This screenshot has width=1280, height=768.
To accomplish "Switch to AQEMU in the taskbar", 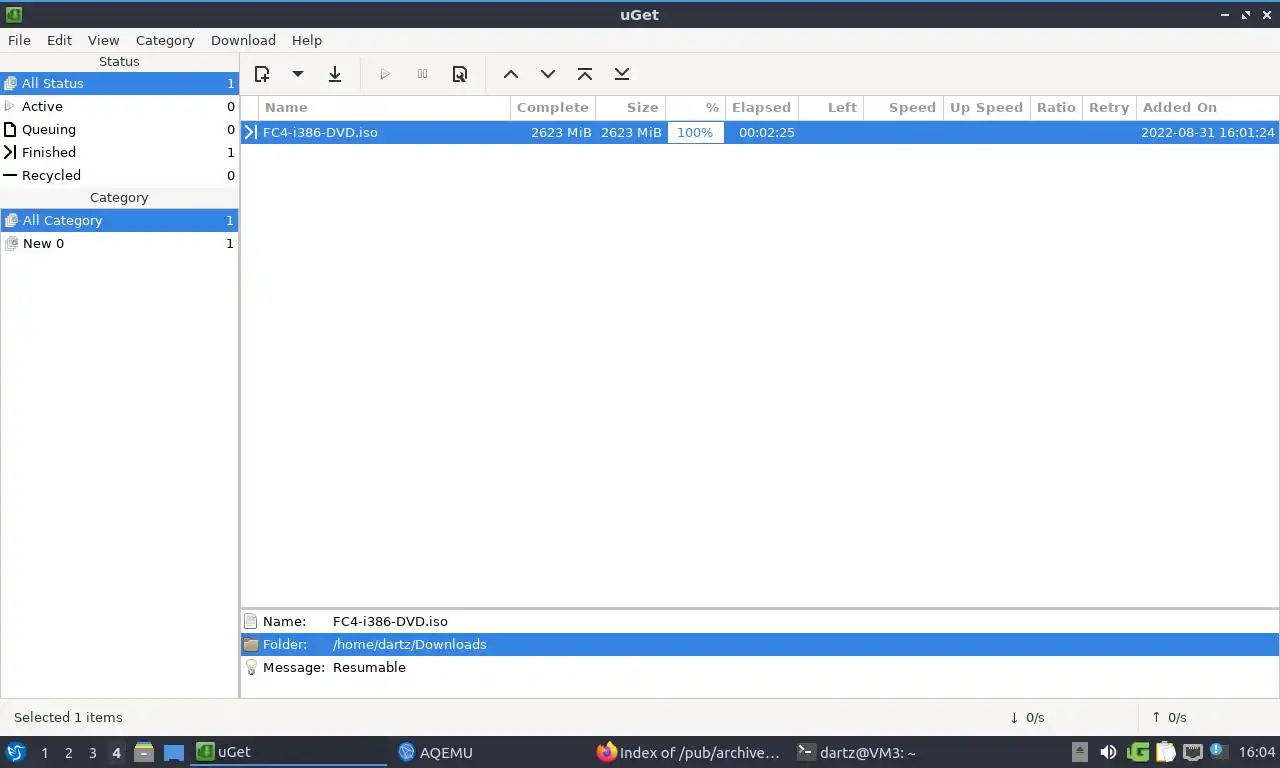I will coord(490,752).
